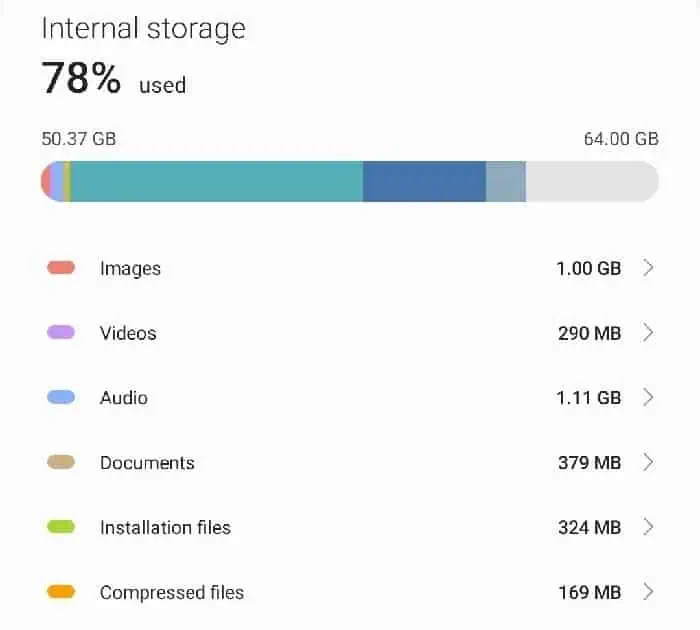Click the teal segment of storage bar
700x630 pixels.
pos(215,182)
